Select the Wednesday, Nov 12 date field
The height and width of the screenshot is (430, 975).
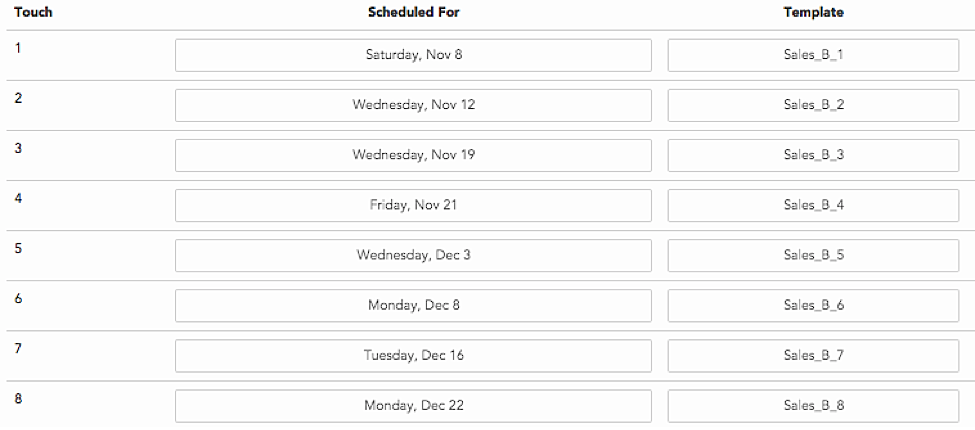click(x=414, y=105)
